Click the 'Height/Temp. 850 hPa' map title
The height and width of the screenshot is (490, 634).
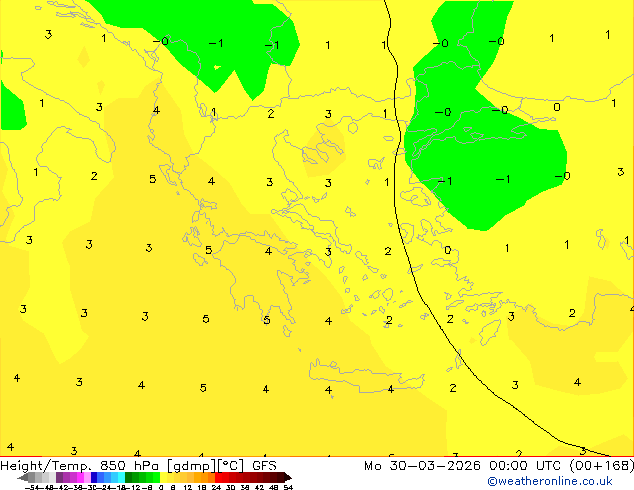coord(79,466)
